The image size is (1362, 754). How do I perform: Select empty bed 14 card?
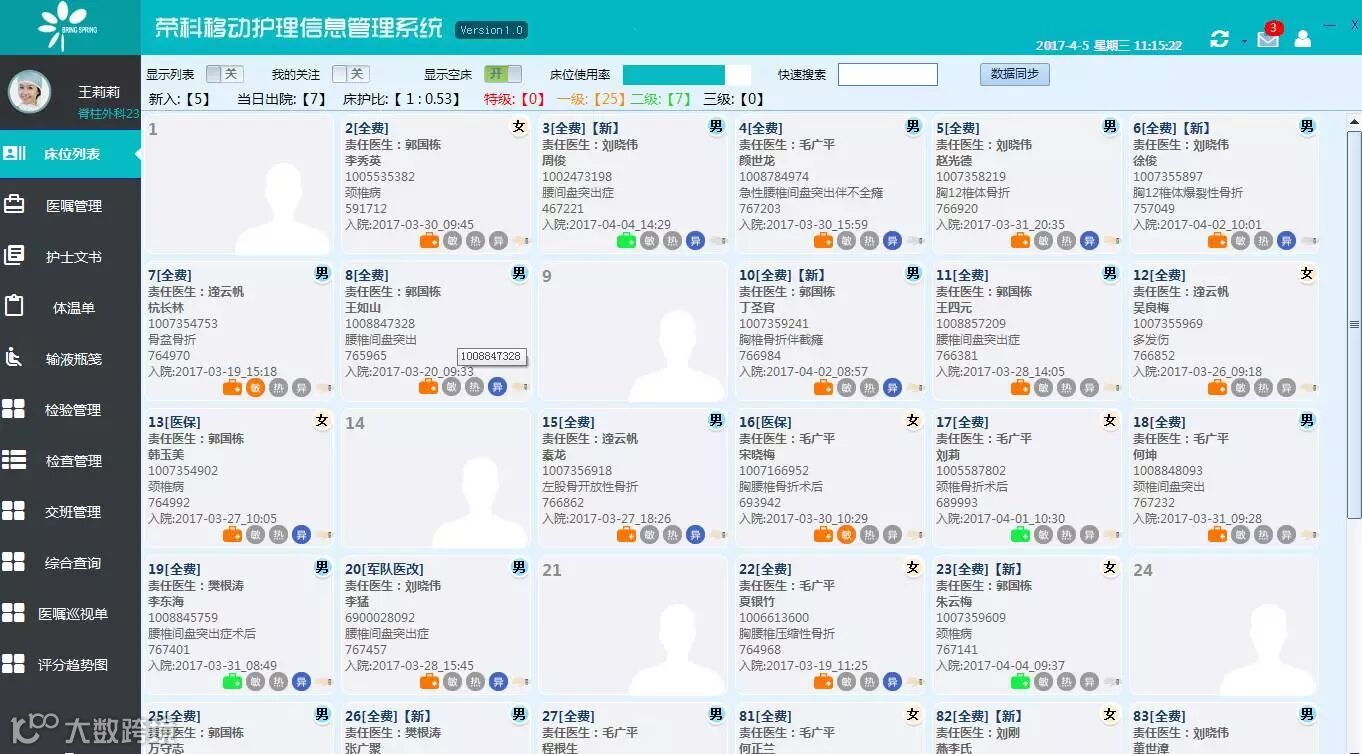(x=435, y=479)
